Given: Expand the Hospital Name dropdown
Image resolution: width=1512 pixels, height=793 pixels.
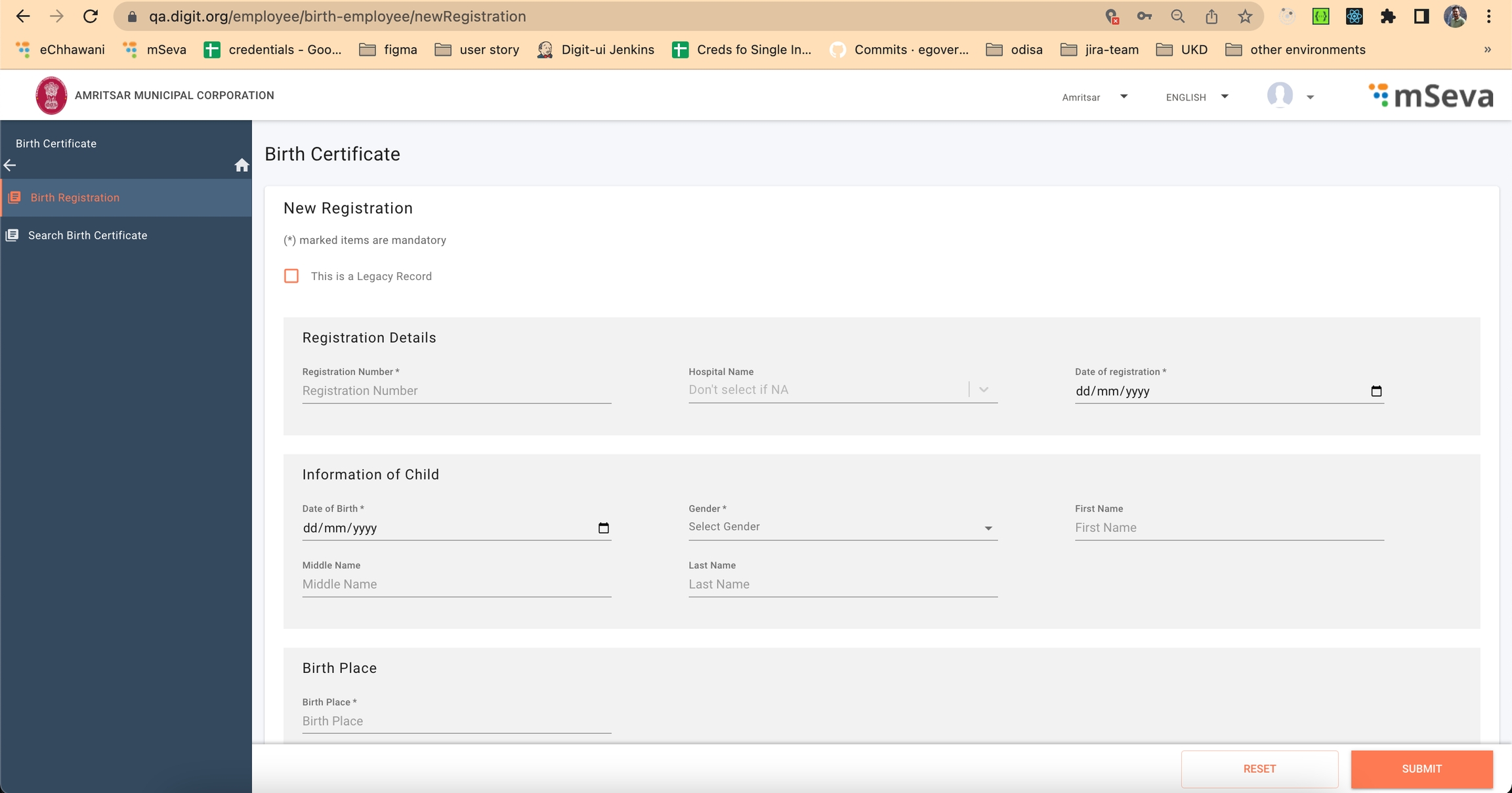Looking at the screenshot, I should click(983, 390).
